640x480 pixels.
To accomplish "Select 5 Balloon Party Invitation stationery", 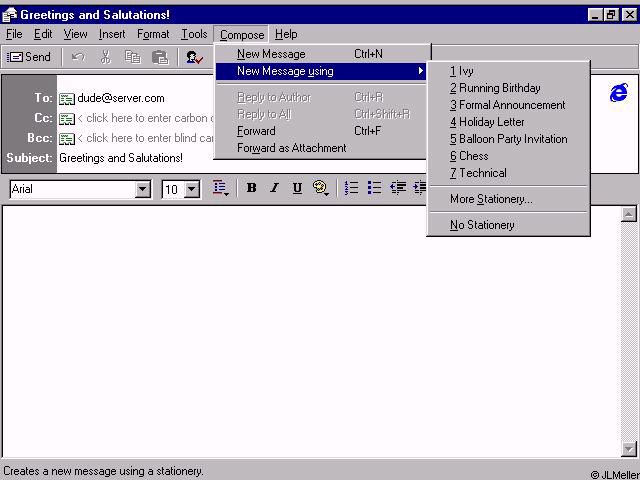I will pyautogui.click(x=508, y=139).
